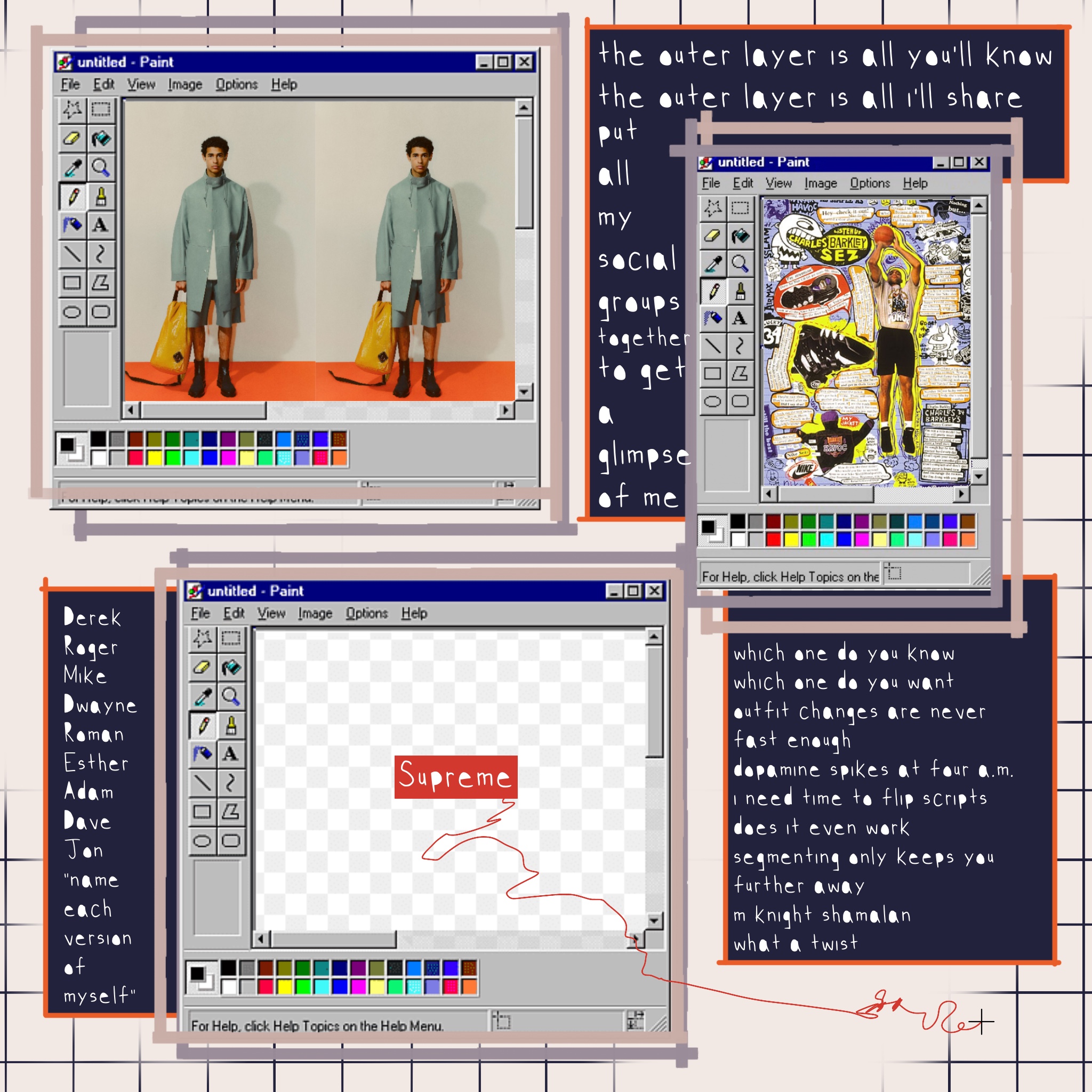Image resolution: width=1092 pixels, height=1092 pixels.
Task: Select the Eraser tool in the Supreme Paint window
Action: coord(202,668)
